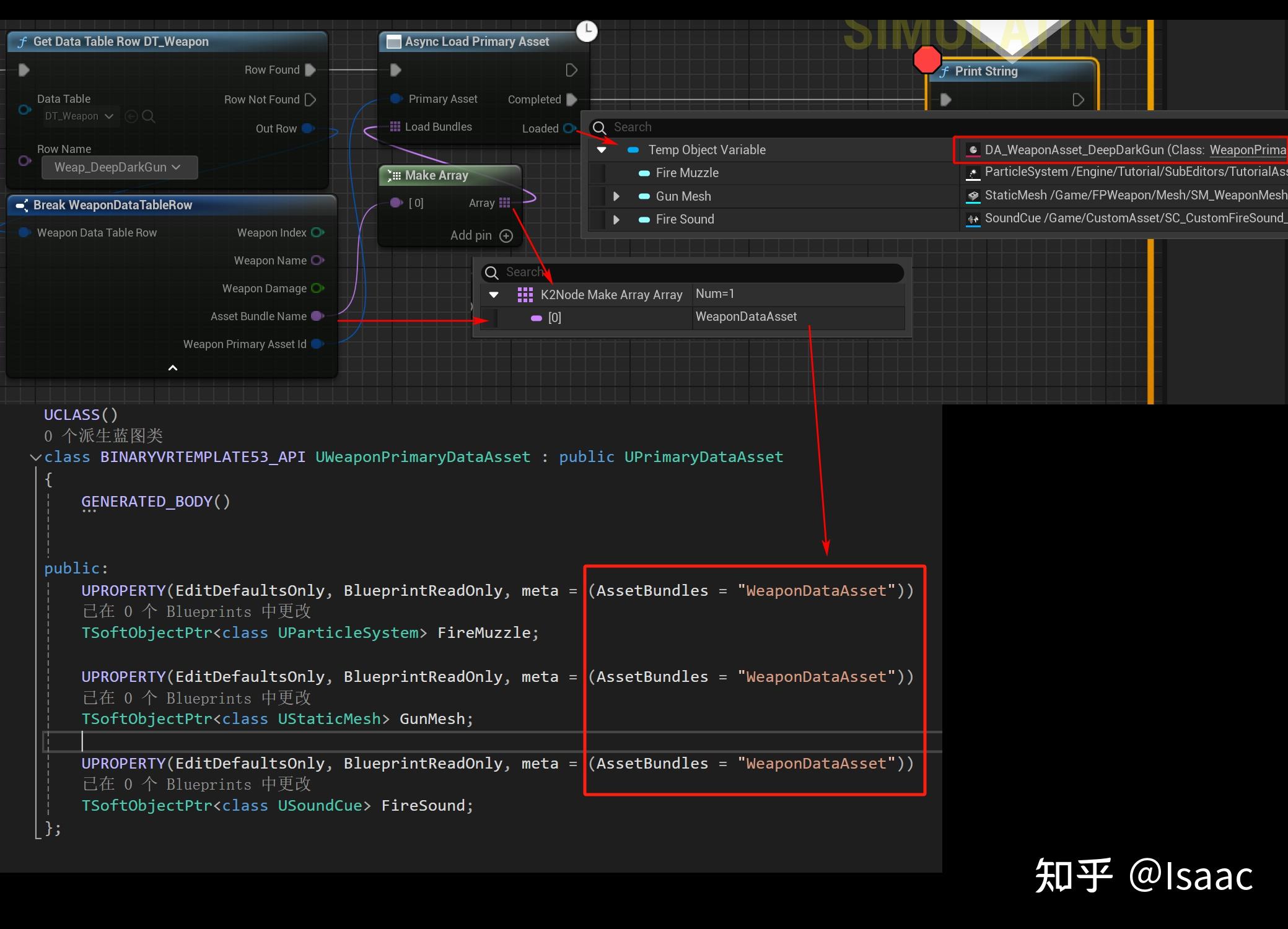The image size is (1288, 929).
Task: Click the latent clock icon on Async Load node
Action: pyautogui.click(x=587, y=31)
